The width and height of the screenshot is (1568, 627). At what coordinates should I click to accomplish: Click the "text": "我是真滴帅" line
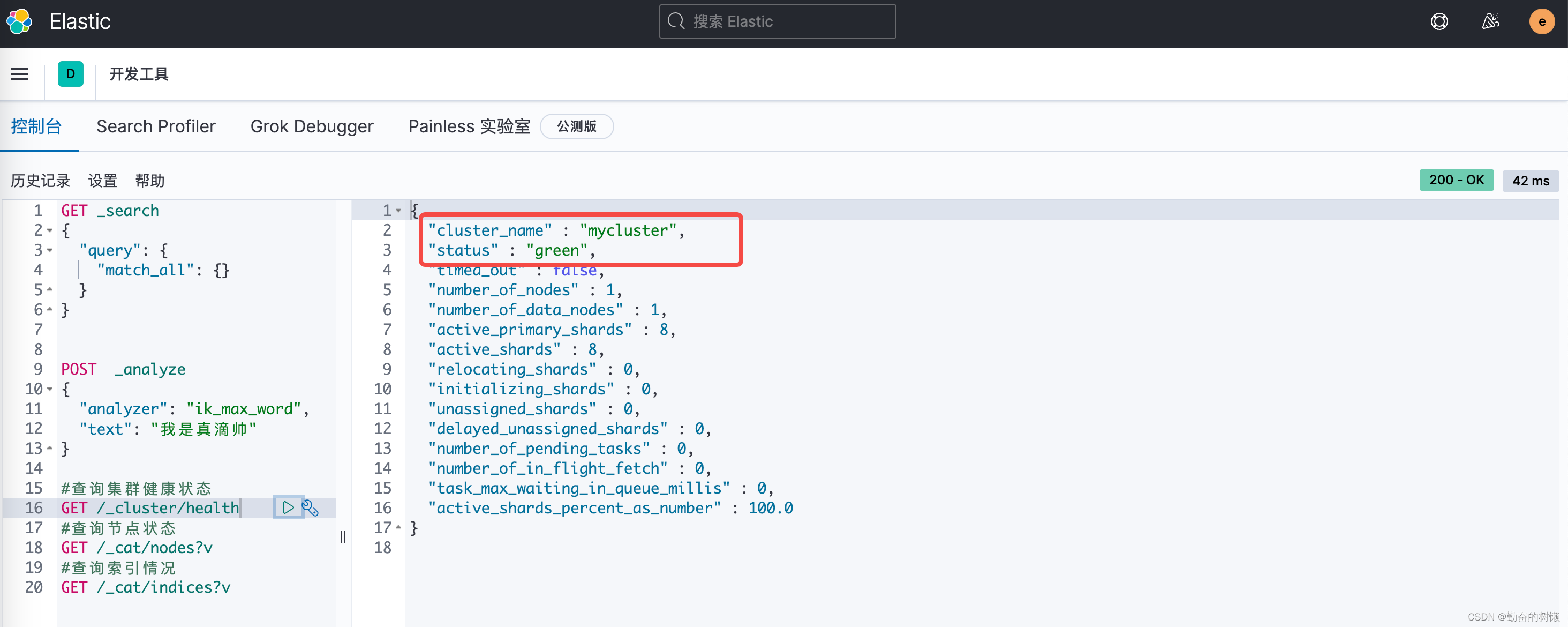[x=168, y=429]
